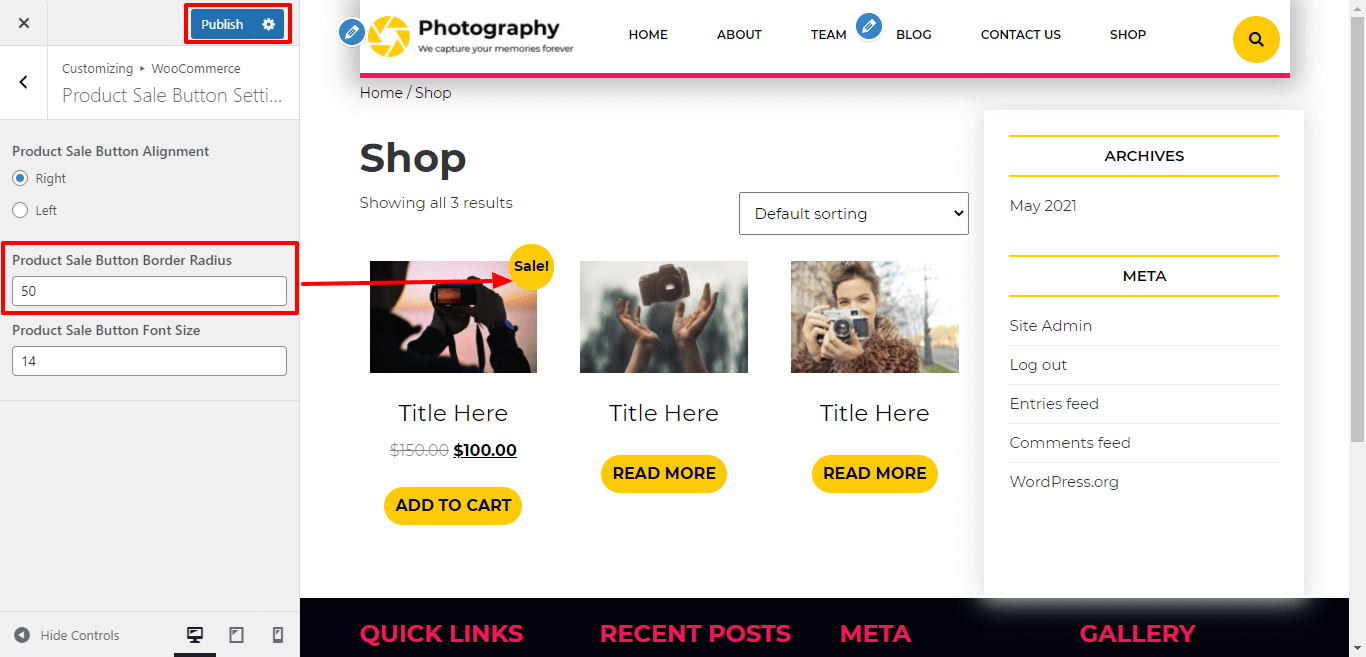Select Right alignment radio button
Screen dimensions: 1366x657
coord(20,178)
